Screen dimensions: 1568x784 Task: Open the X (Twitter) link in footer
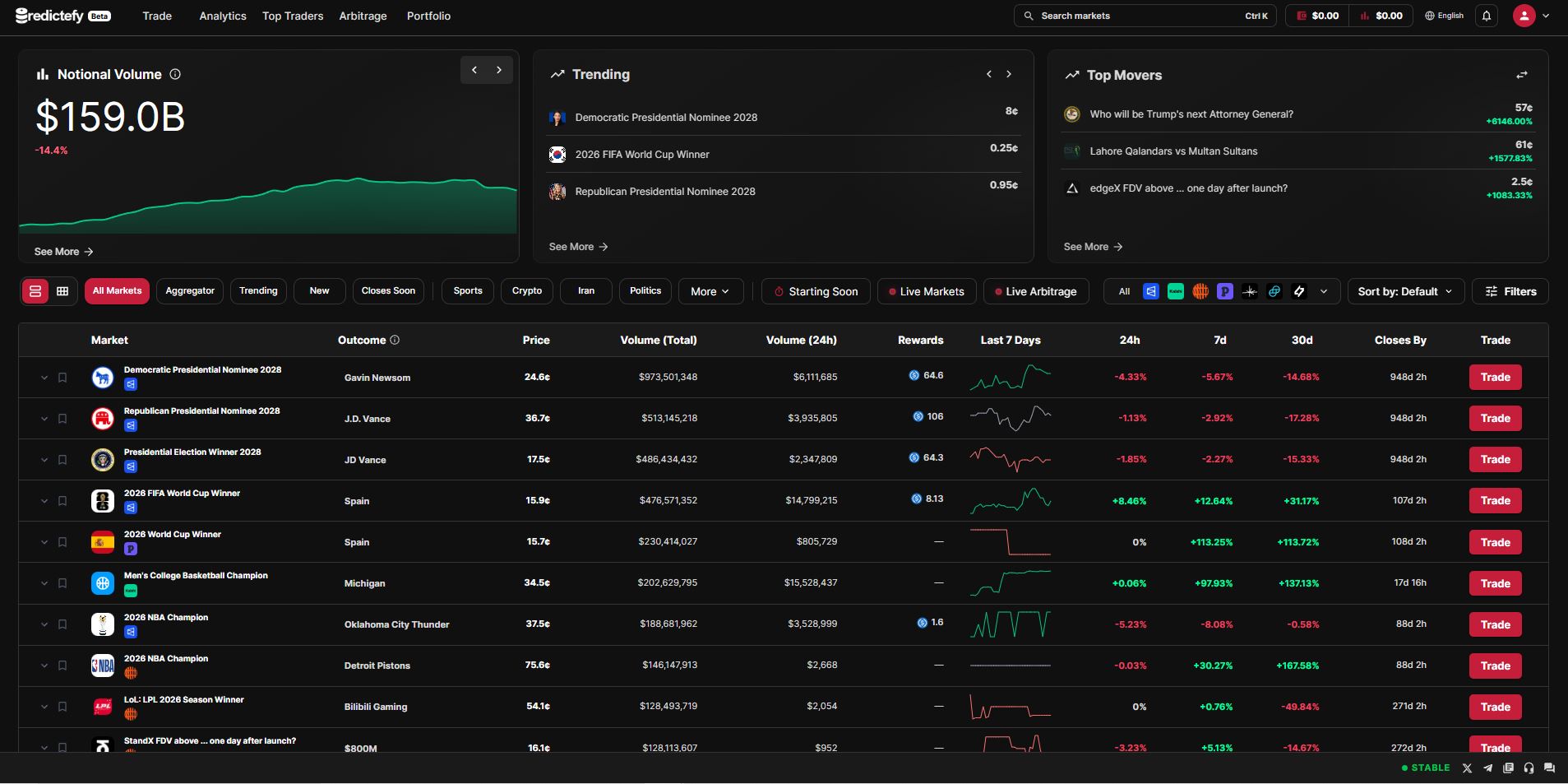click(x=1467, y=768)
